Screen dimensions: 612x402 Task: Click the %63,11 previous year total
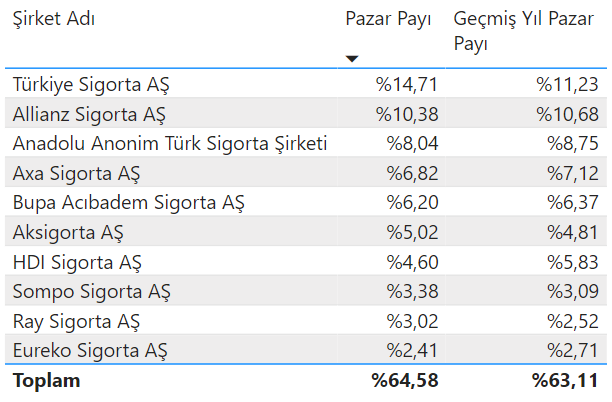(x=565, y=381)
